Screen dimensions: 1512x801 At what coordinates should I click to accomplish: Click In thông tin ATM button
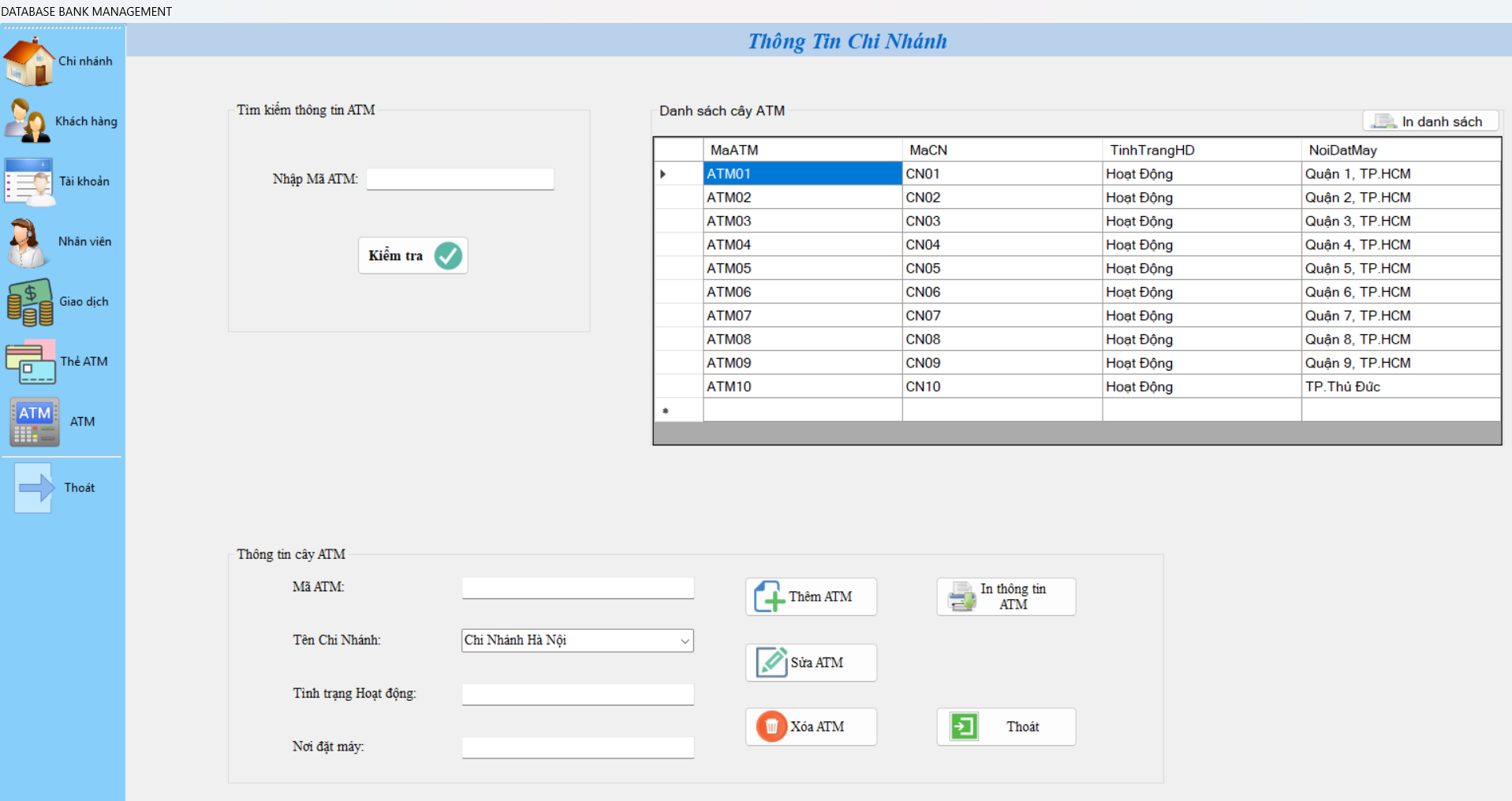coord(1006,597)
